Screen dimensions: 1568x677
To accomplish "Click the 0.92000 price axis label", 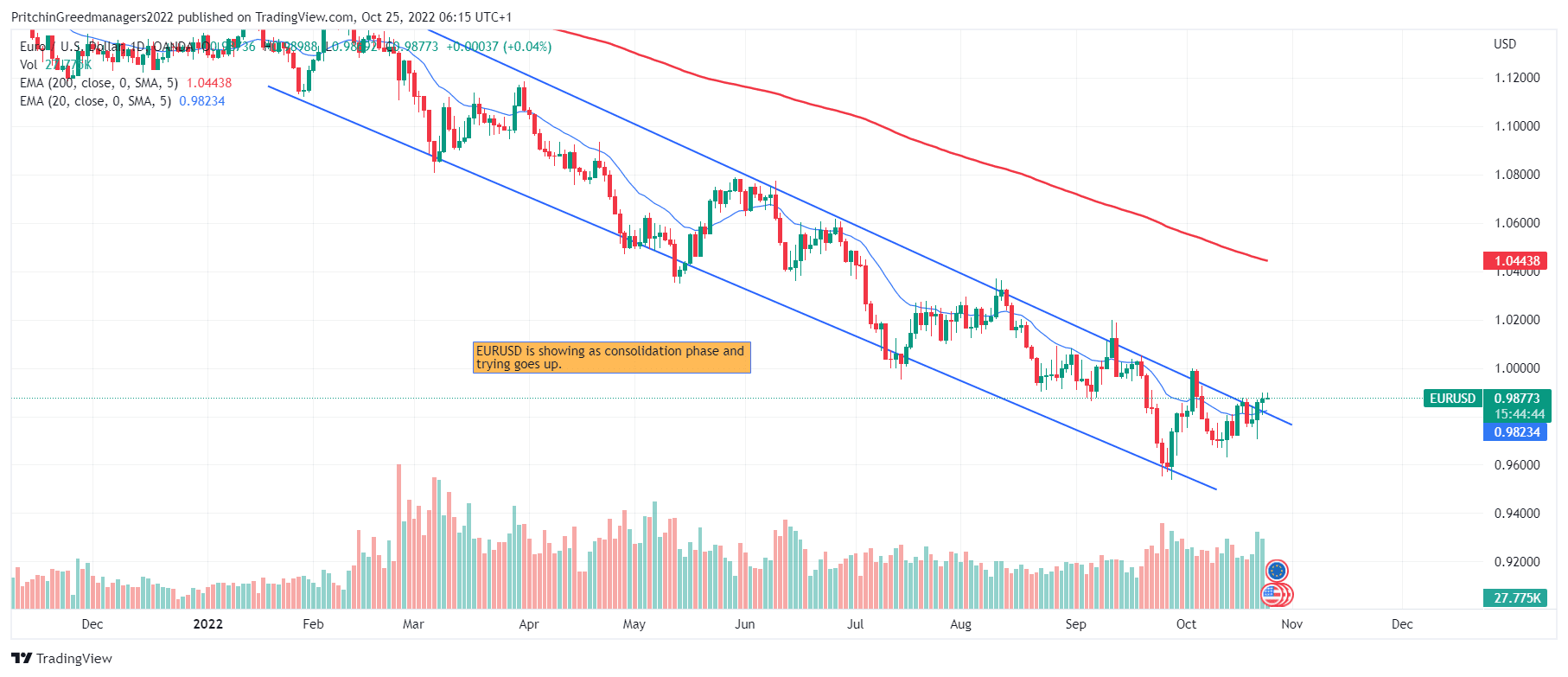I will (1517, 562).
